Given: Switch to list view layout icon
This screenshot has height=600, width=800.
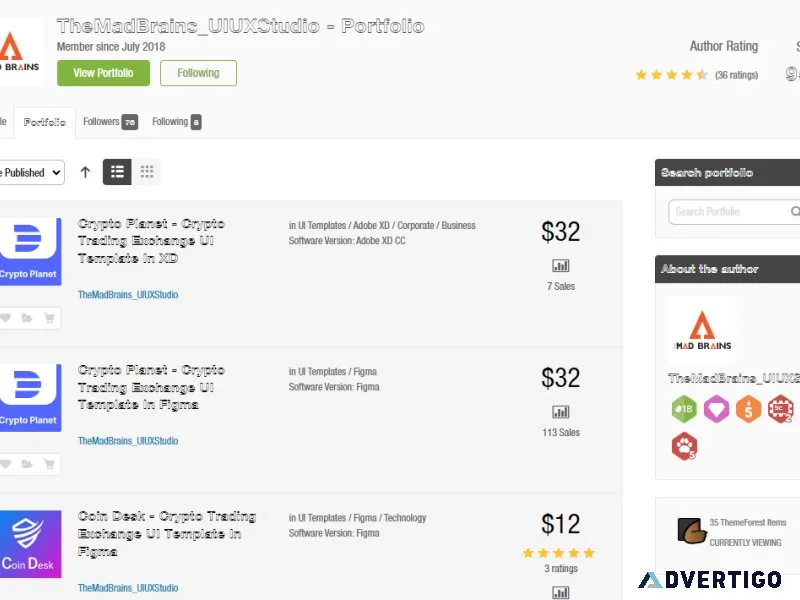Looking at the screenshot, I should pos(117,172).
